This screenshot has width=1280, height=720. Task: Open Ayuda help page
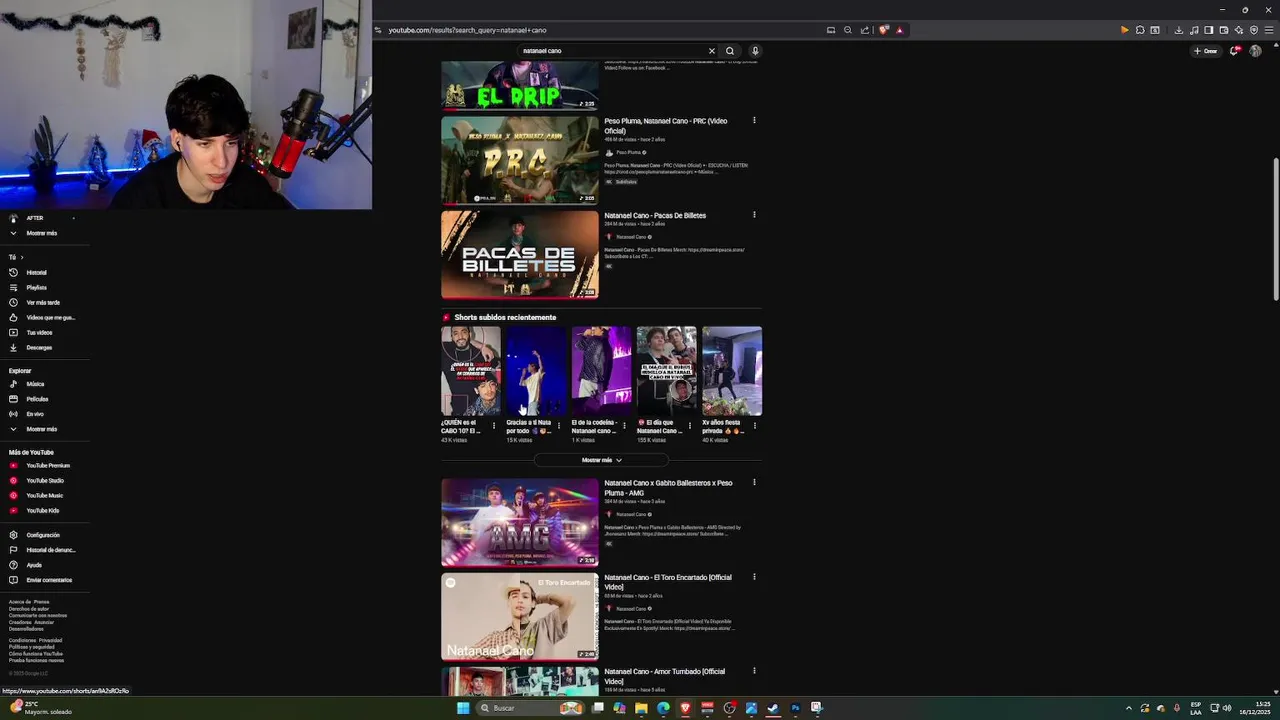(x=34, y=565)
